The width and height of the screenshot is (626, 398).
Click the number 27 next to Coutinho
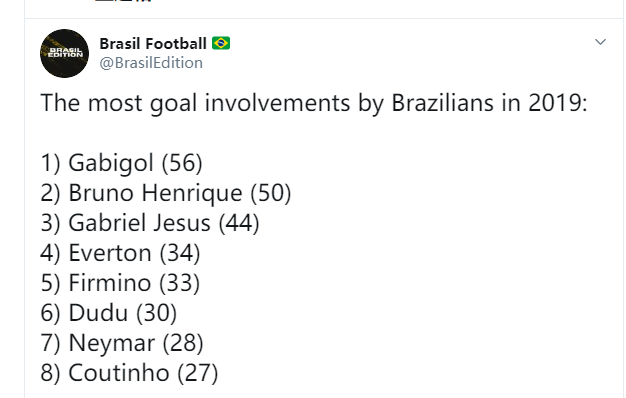198,373
